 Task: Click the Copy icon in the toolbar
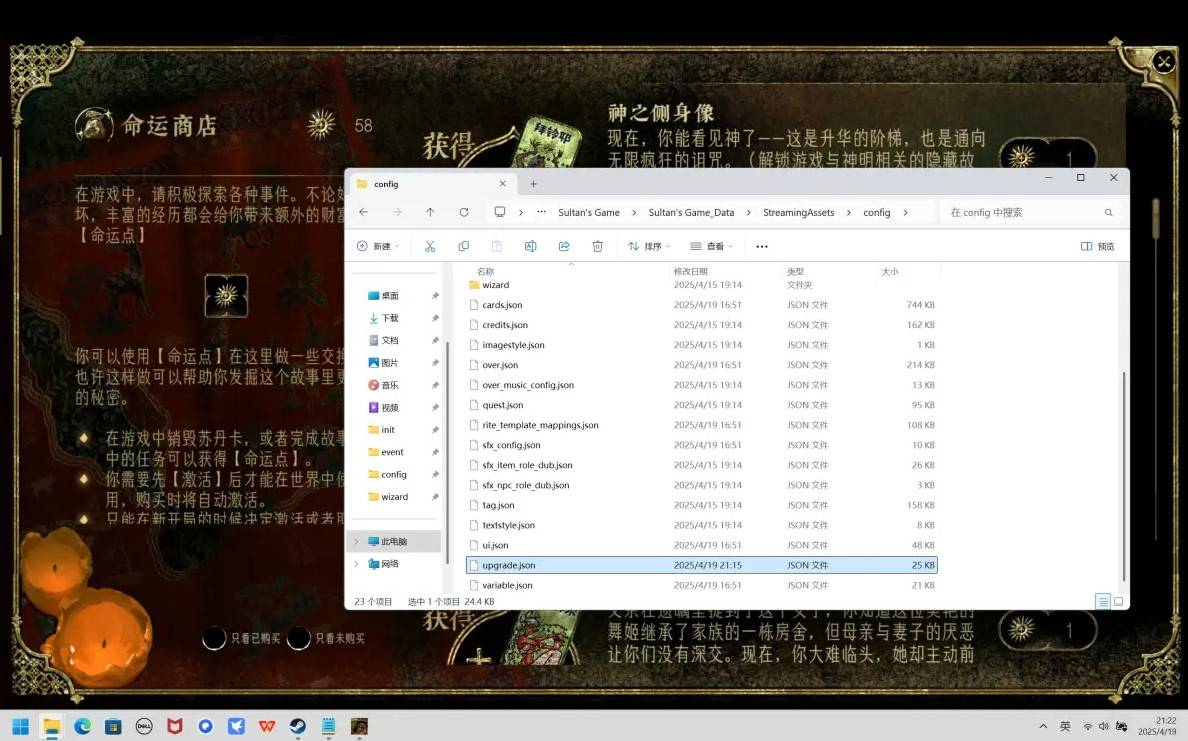462,245
